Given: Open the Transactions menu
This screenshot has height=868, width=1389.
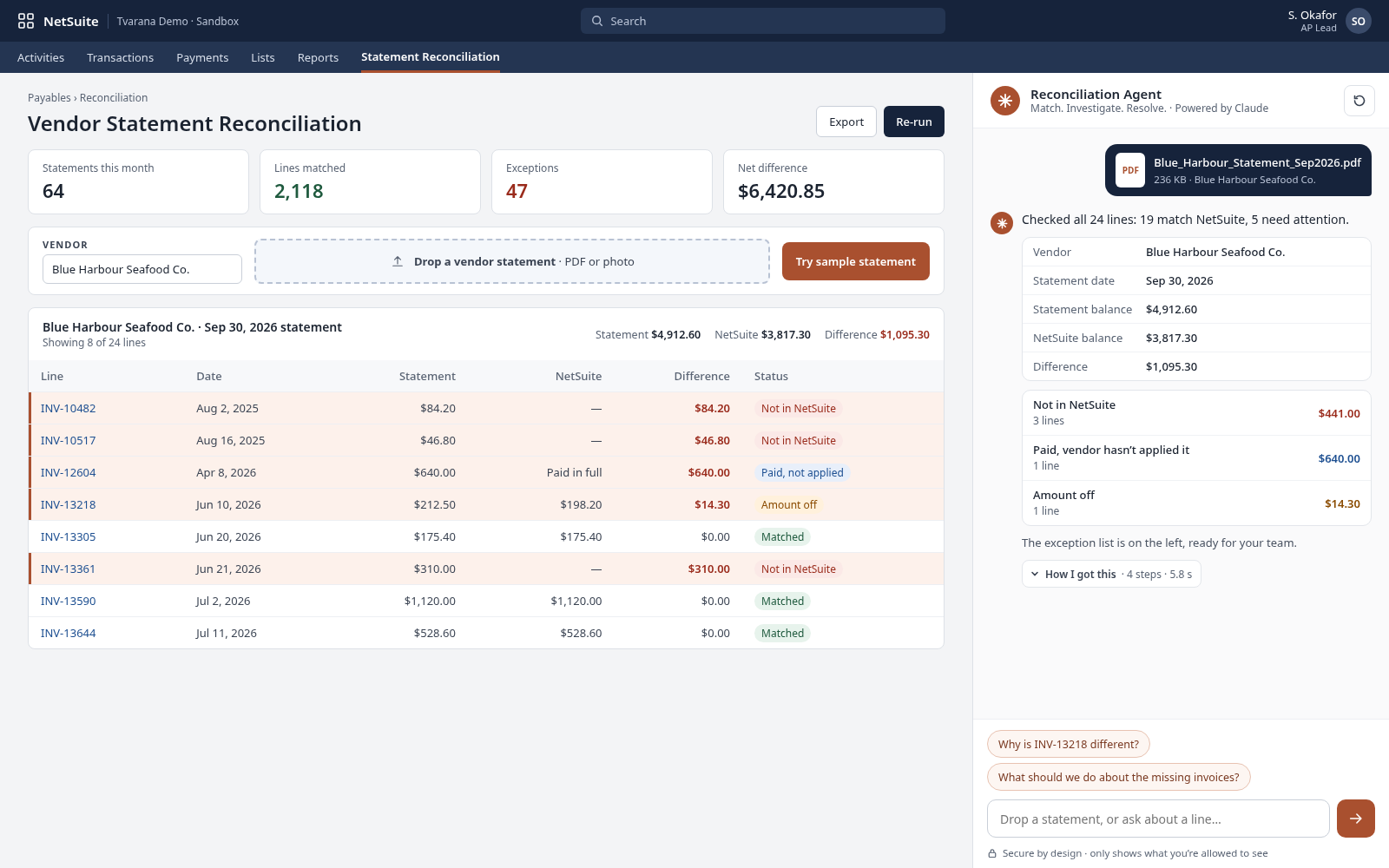Looking at the screenshot, I should 120,57.
